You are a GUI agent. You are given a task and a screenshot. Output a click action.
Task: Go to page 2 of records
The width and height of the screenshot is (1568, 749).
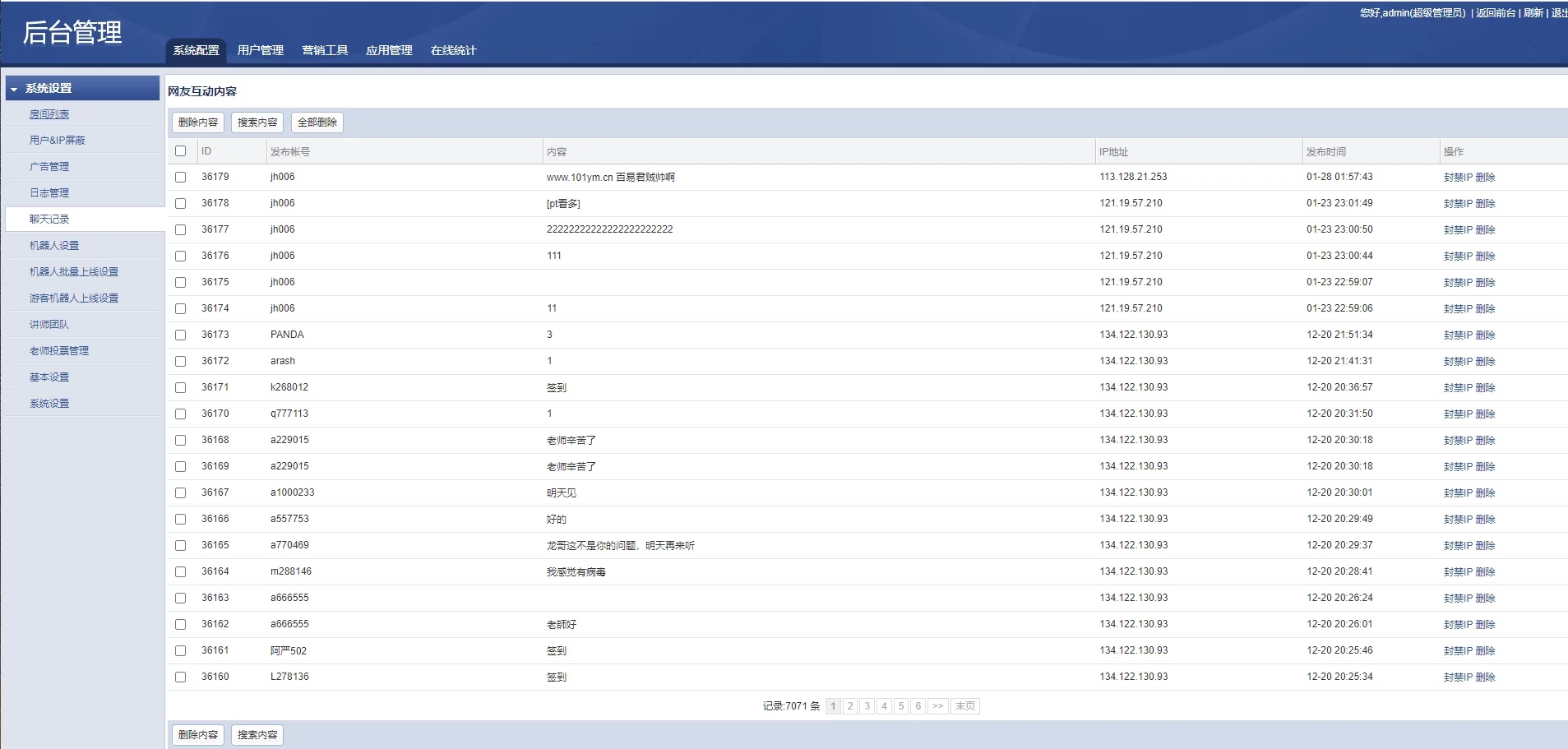click(850, 706)
